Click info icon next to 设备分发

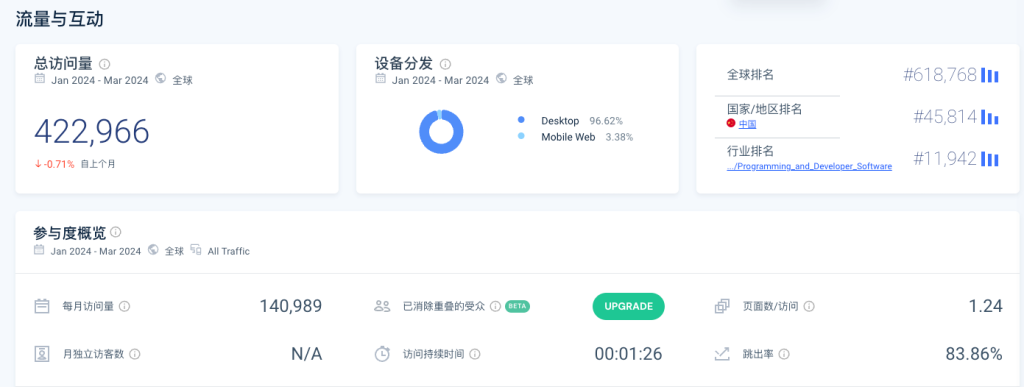tap(445, 64)
